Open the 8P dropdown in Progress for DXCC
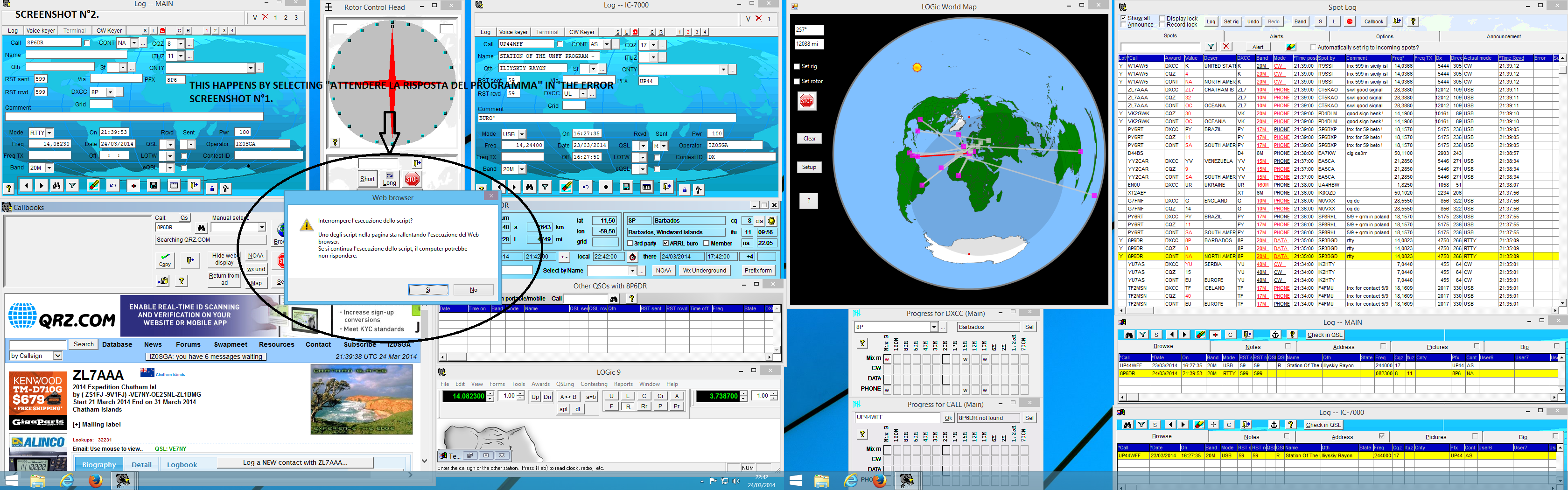 click(x=933, y=327)
